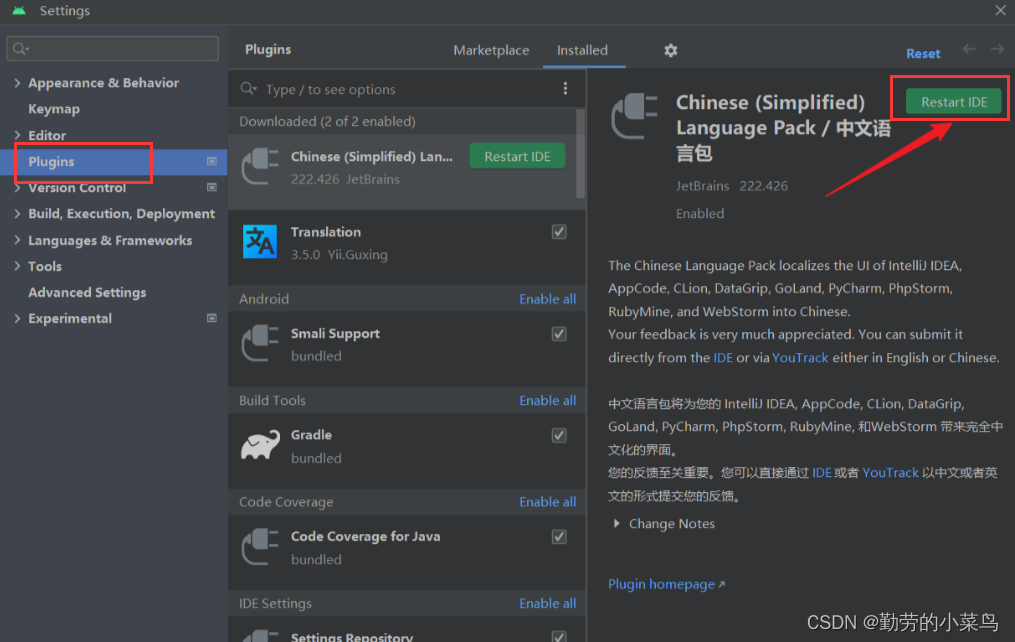Image resolution: width=1015 pixels, height=642 pixels.
Task: Select Code Coverage for Java name
Action: tap(366, 536)
